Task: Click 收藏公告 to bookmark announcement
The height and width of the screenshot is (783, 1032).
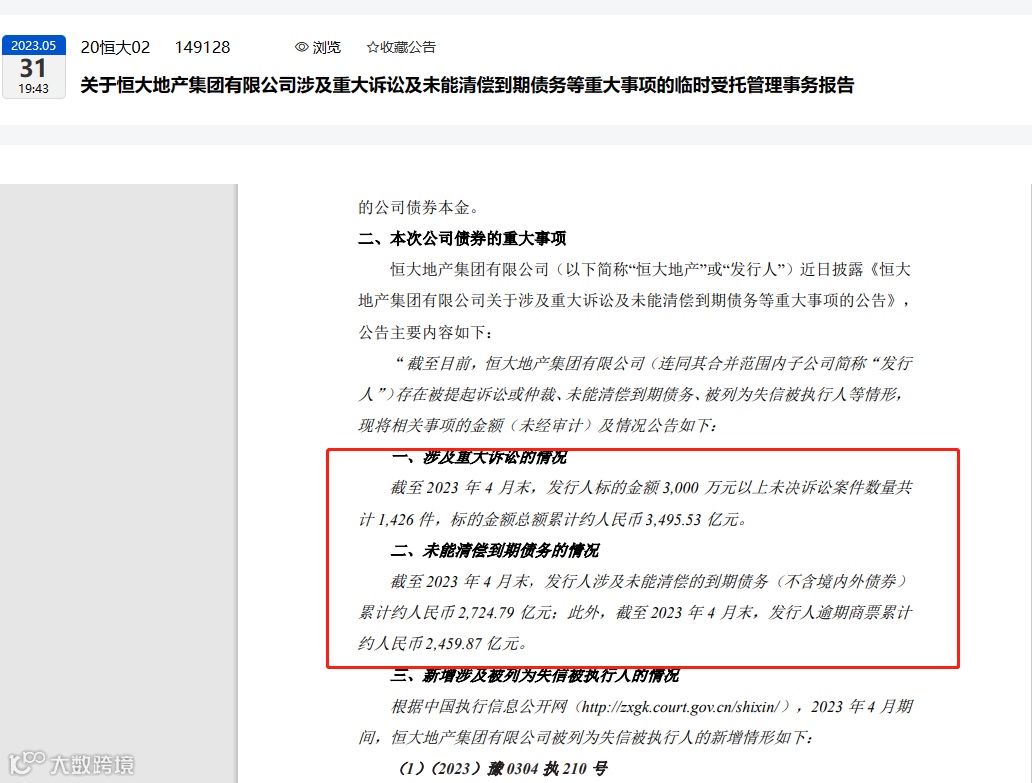Action: pyautogui.click(x=407, y=47)
